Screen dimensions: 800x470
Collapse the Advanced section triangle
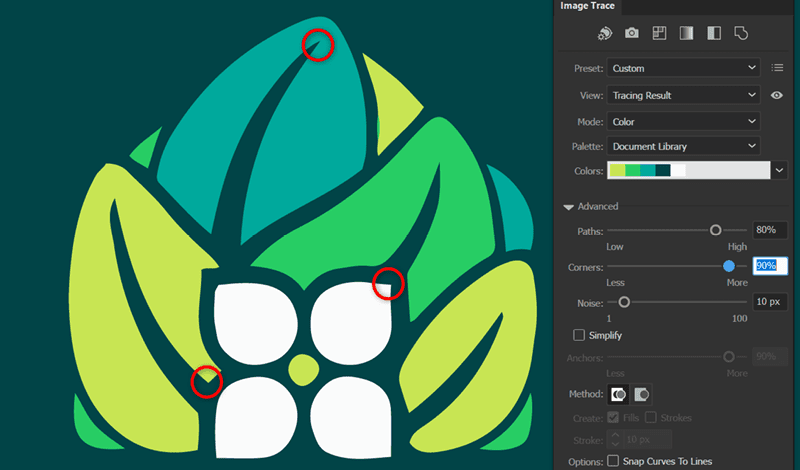pyautogui.click(x=568, y=207)
